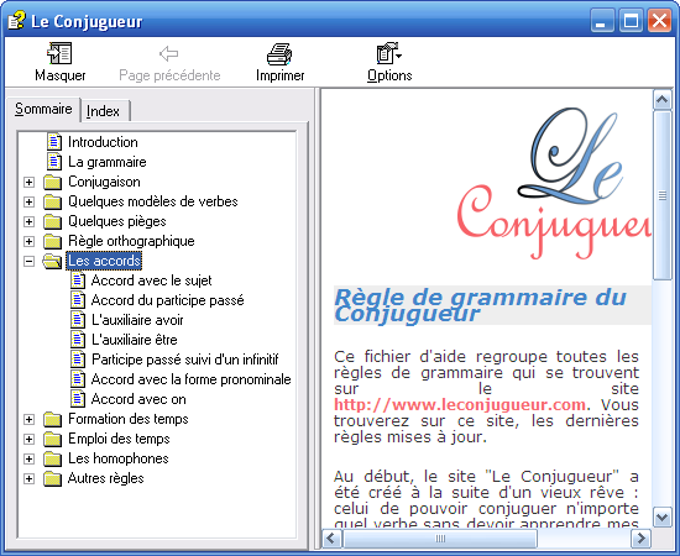The image size is (680, 556).
Task: Expand the Formation des temps node
Action: pos(29,419)
